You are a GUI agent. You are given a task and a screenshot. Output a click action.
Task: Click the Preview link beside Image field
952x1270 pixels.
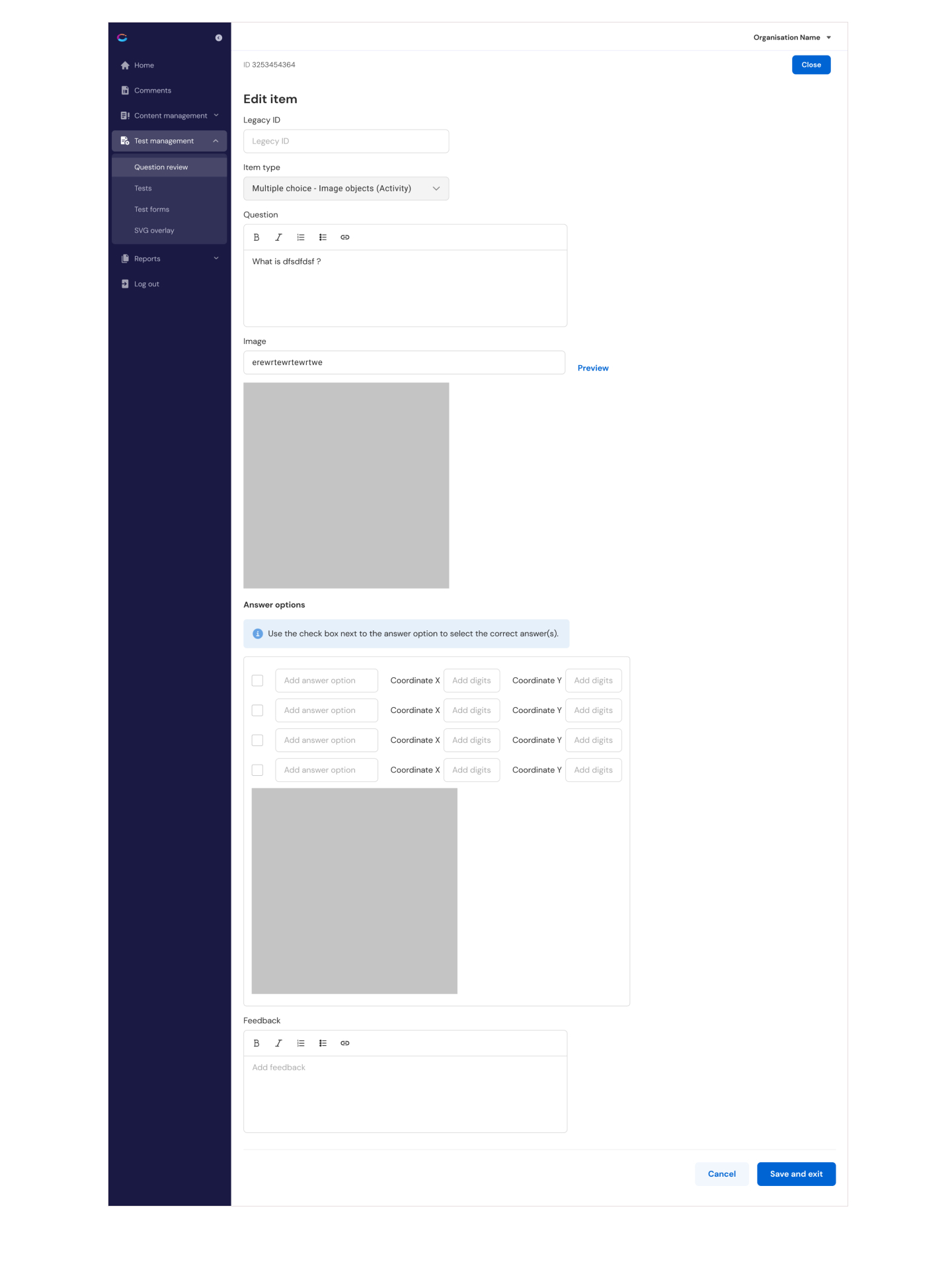point(592,368)
